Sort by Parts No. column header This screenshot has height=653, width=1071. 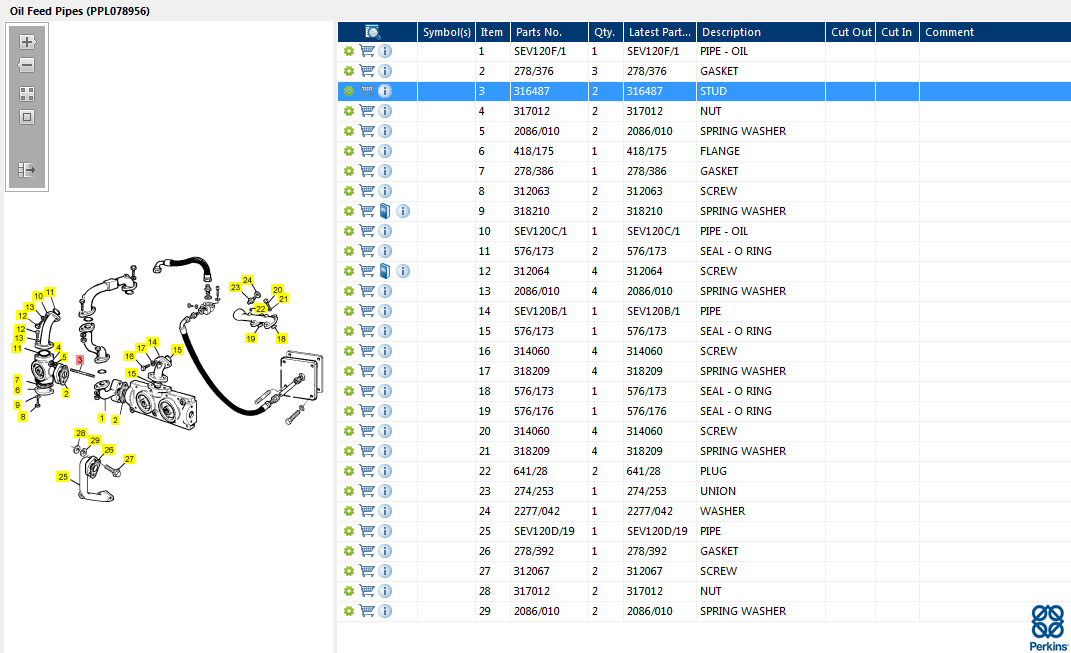coord(548,32)
